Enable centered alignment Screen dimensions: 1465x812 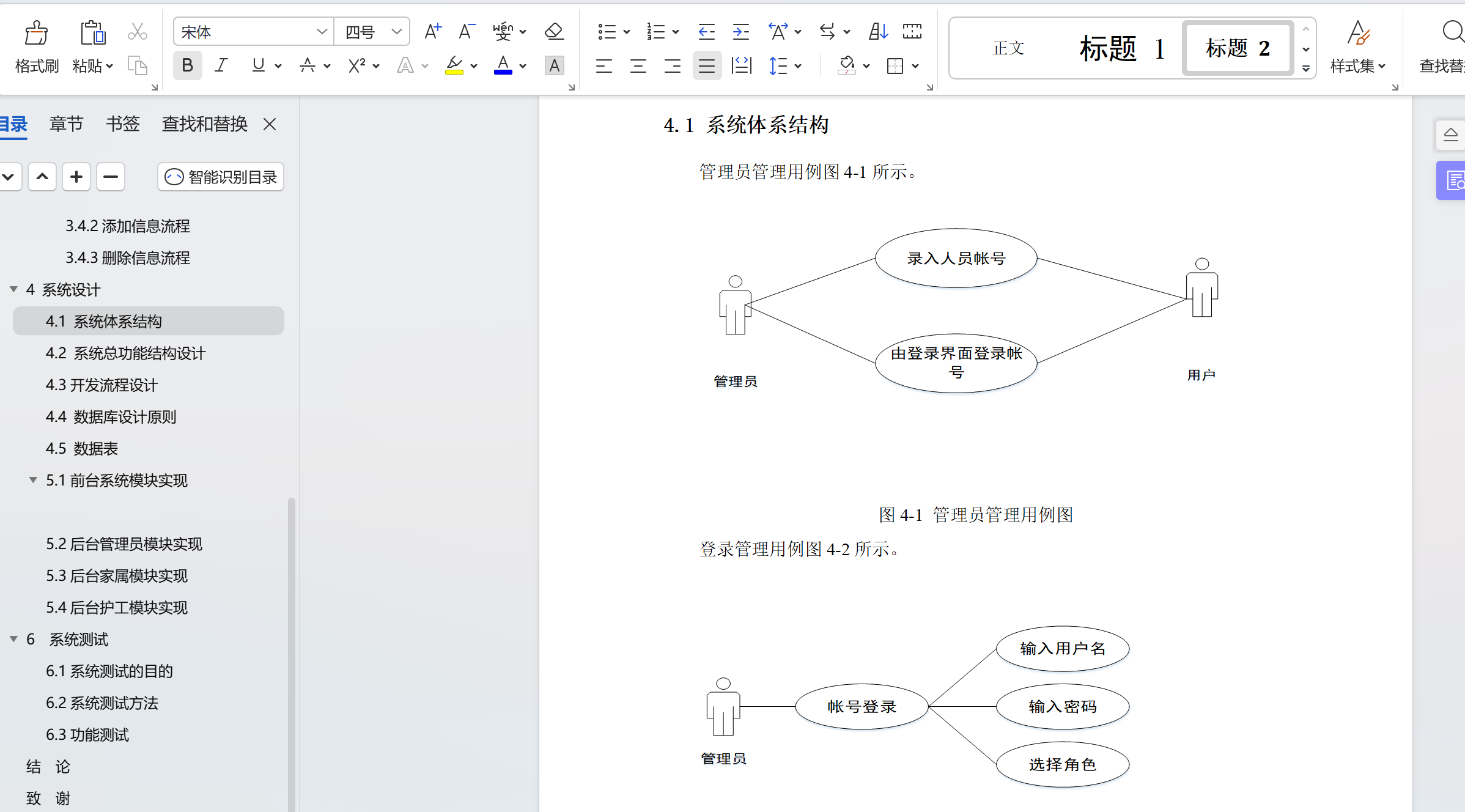[638, 65]
